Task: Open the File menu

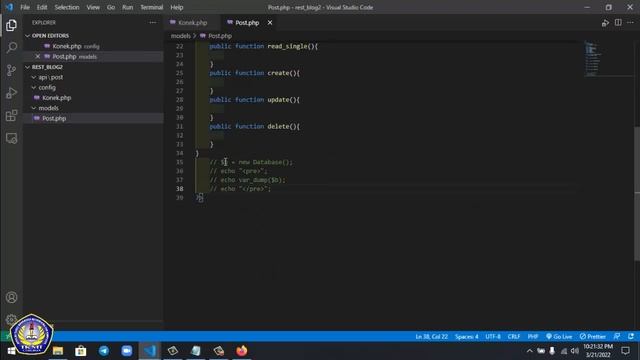Action: 25,7
